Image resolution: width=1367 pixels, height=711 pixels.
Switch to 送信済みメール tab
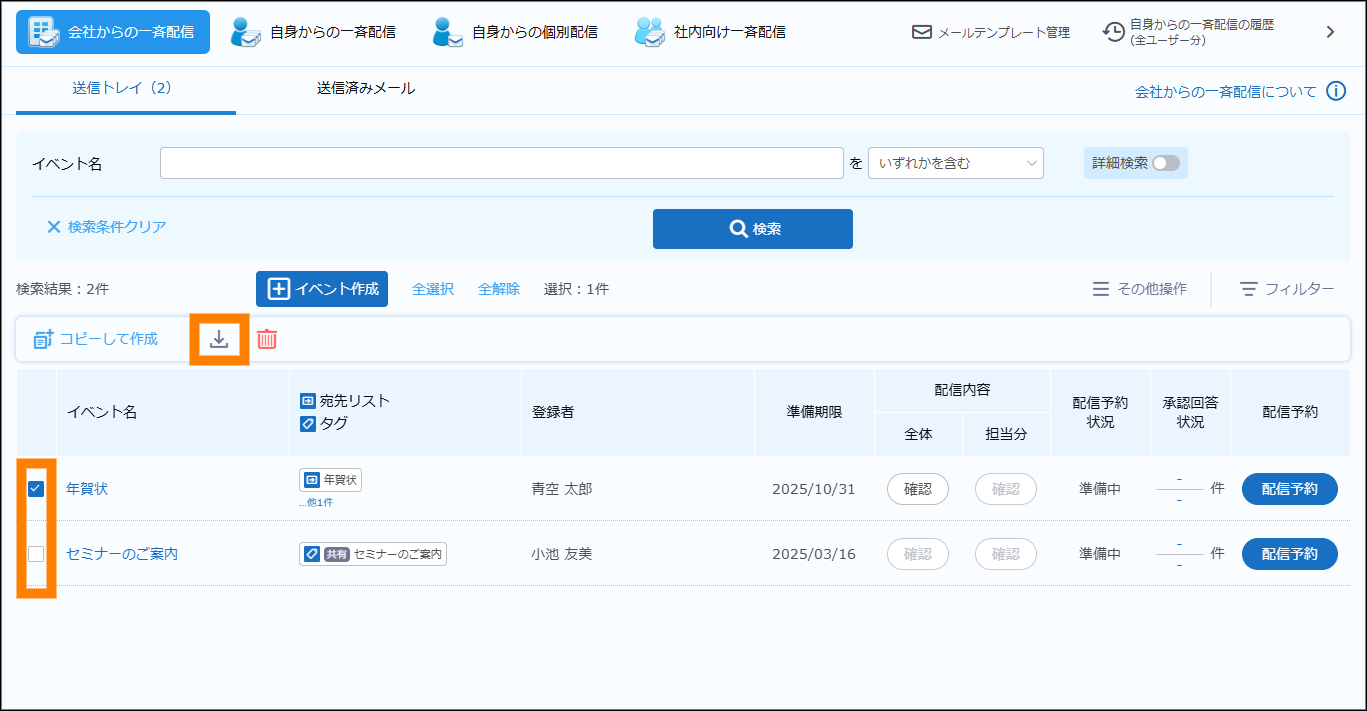[x=366, y=88]
